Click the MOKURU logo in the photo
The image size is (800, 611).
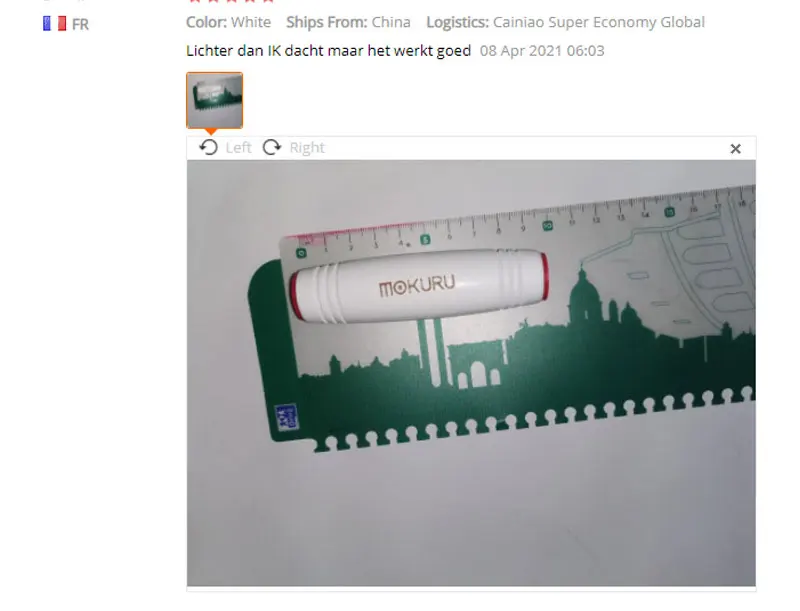(x=416, y=286)
